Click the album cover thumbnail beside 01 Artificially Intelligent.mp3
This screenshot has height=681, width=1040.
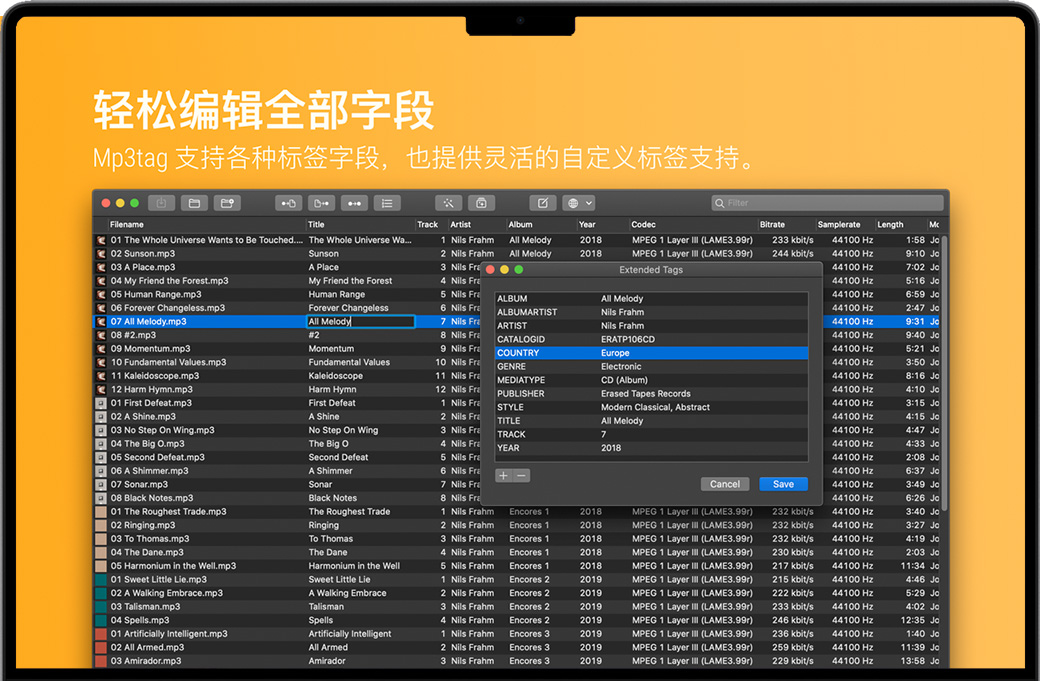pyautogui.click(x=100, y=634)
